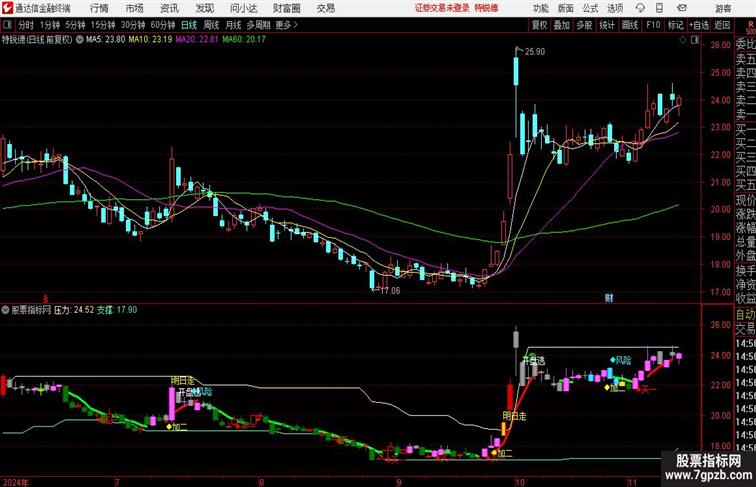756x487 pixels.
Task: Open the 版面 menu
Action: [566, 8]
